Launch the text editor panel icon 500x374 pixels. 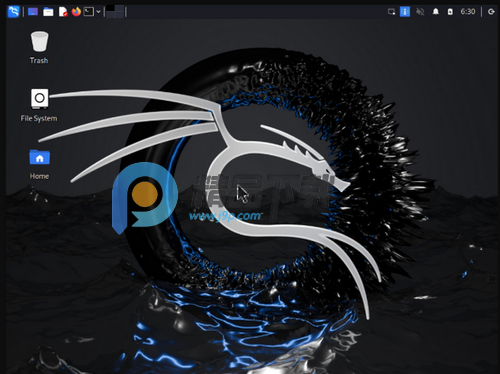(x=63, y=12)
